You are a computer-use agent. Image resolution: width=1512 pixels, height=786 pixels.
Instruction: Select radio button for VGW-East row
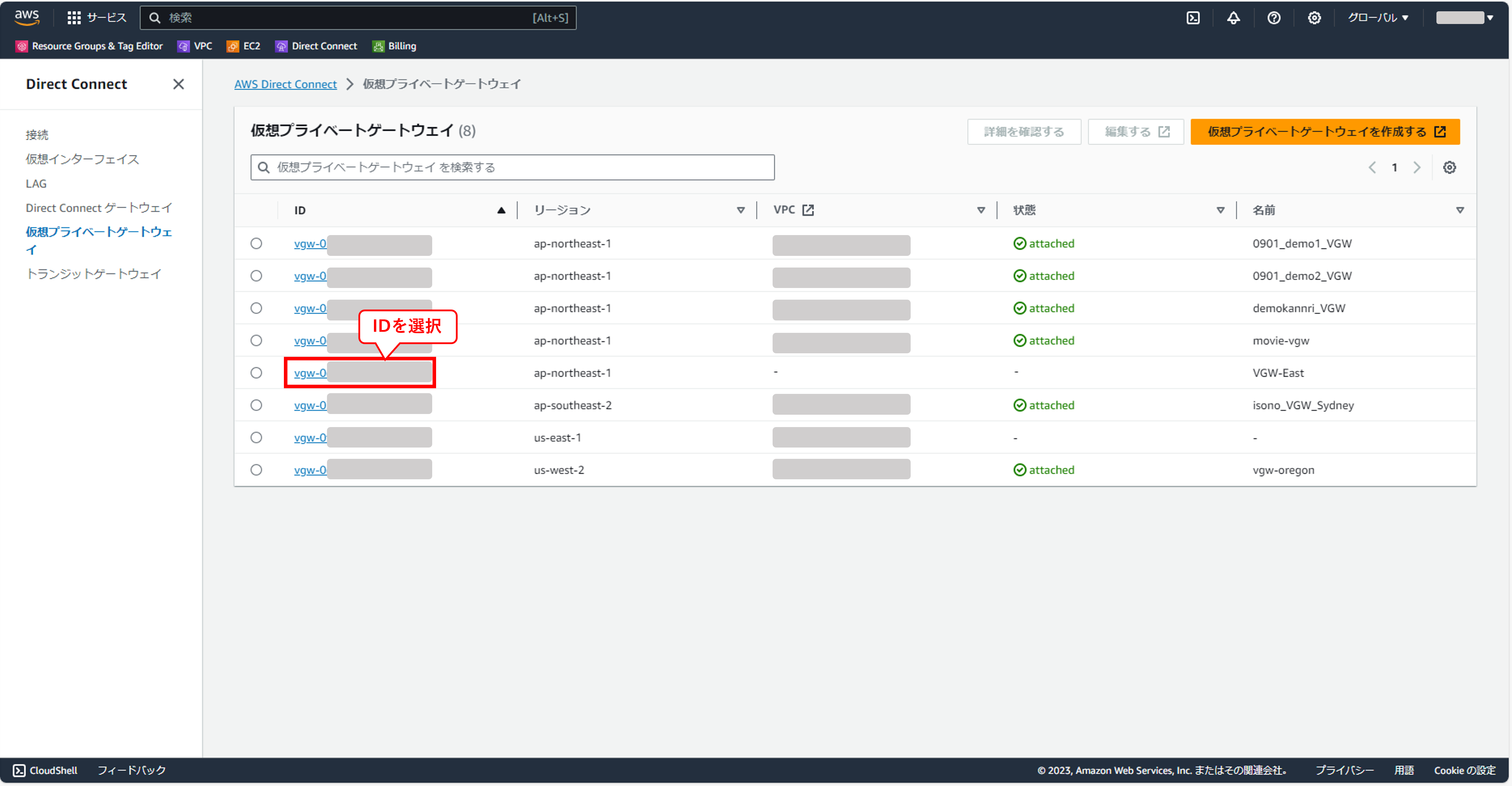point(256,373)
